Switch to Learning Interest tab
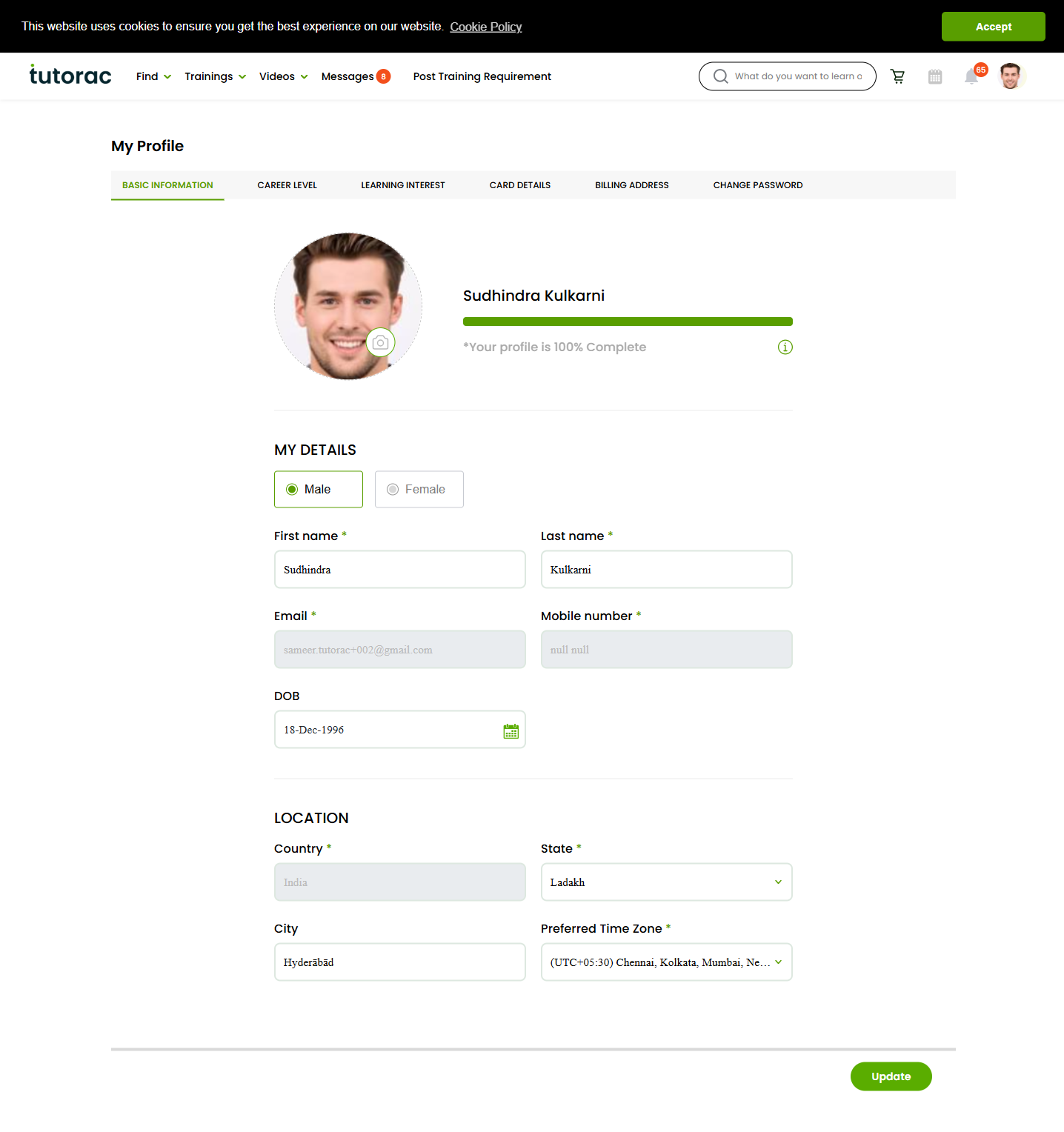 pos(403,185)
